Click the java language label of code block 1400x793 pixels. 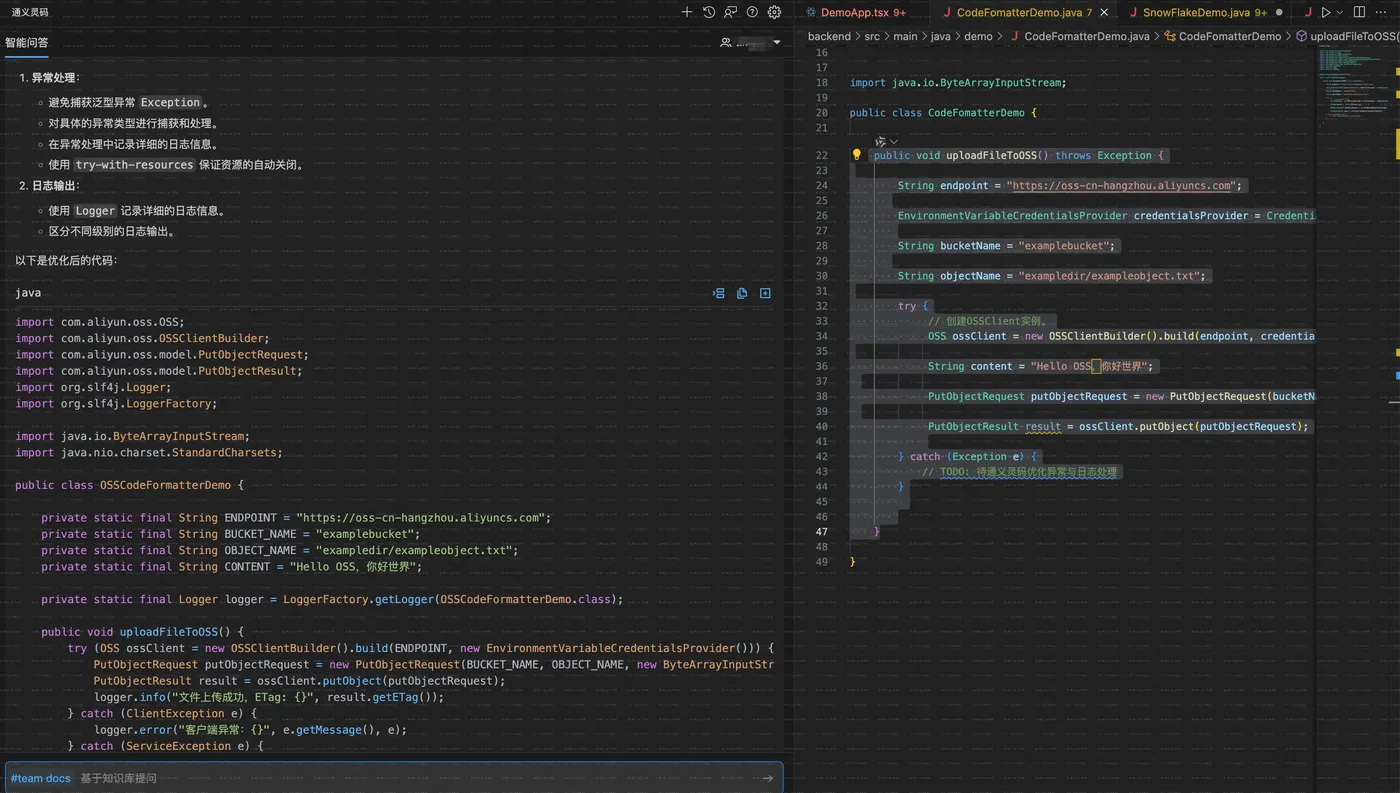pos(28,293)
